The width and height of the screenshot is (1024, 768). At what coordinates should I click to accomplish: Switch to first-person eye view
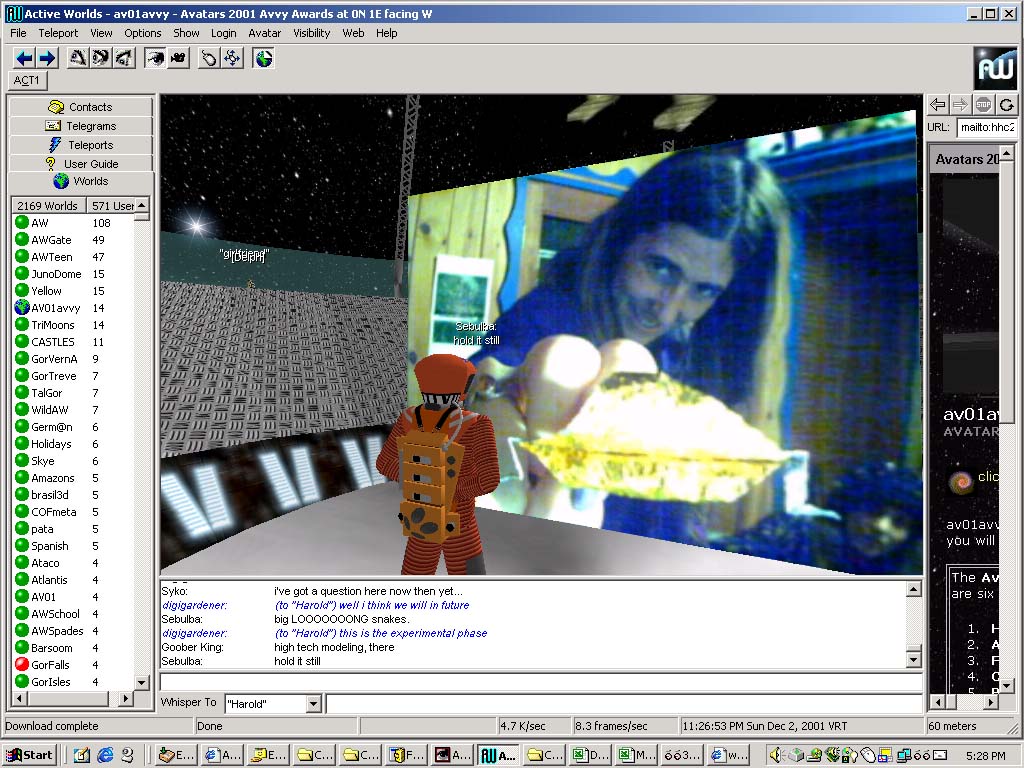155,58
